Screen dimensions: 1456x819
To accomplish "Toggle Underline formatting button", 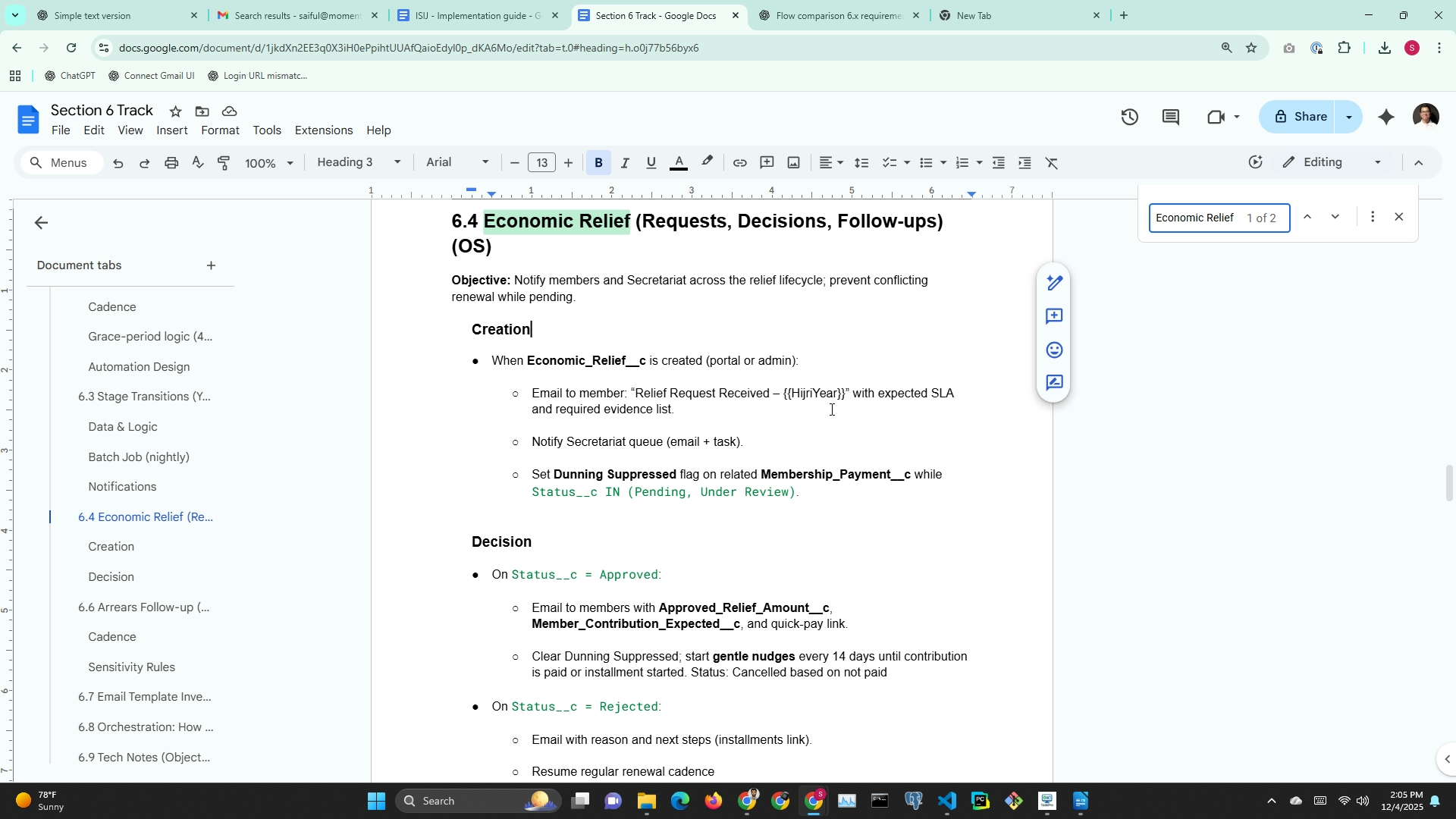I will click(x=651, y=163).
